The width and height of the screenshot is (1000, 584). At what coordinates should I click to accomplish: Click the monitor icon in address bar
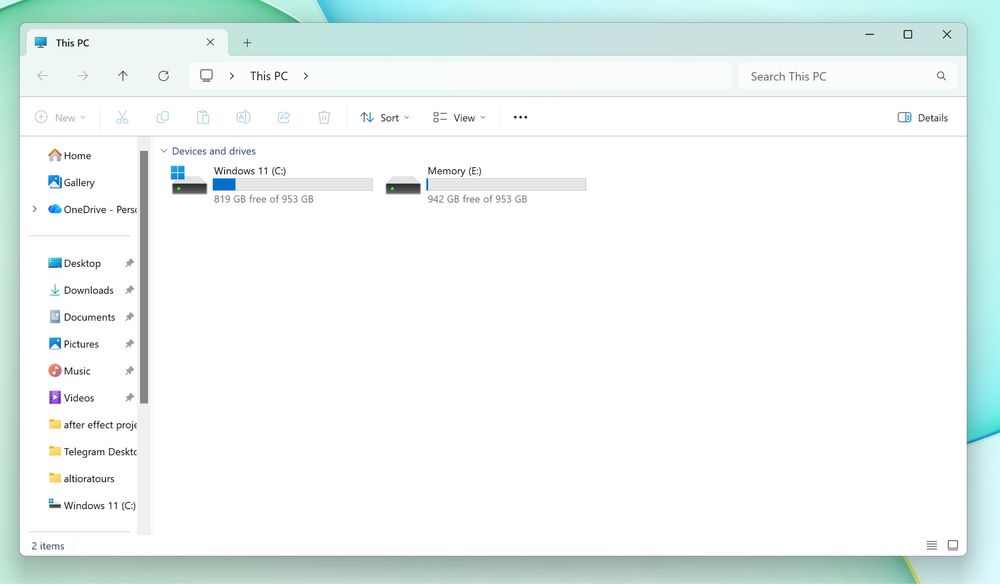click(x=206, y=76)
